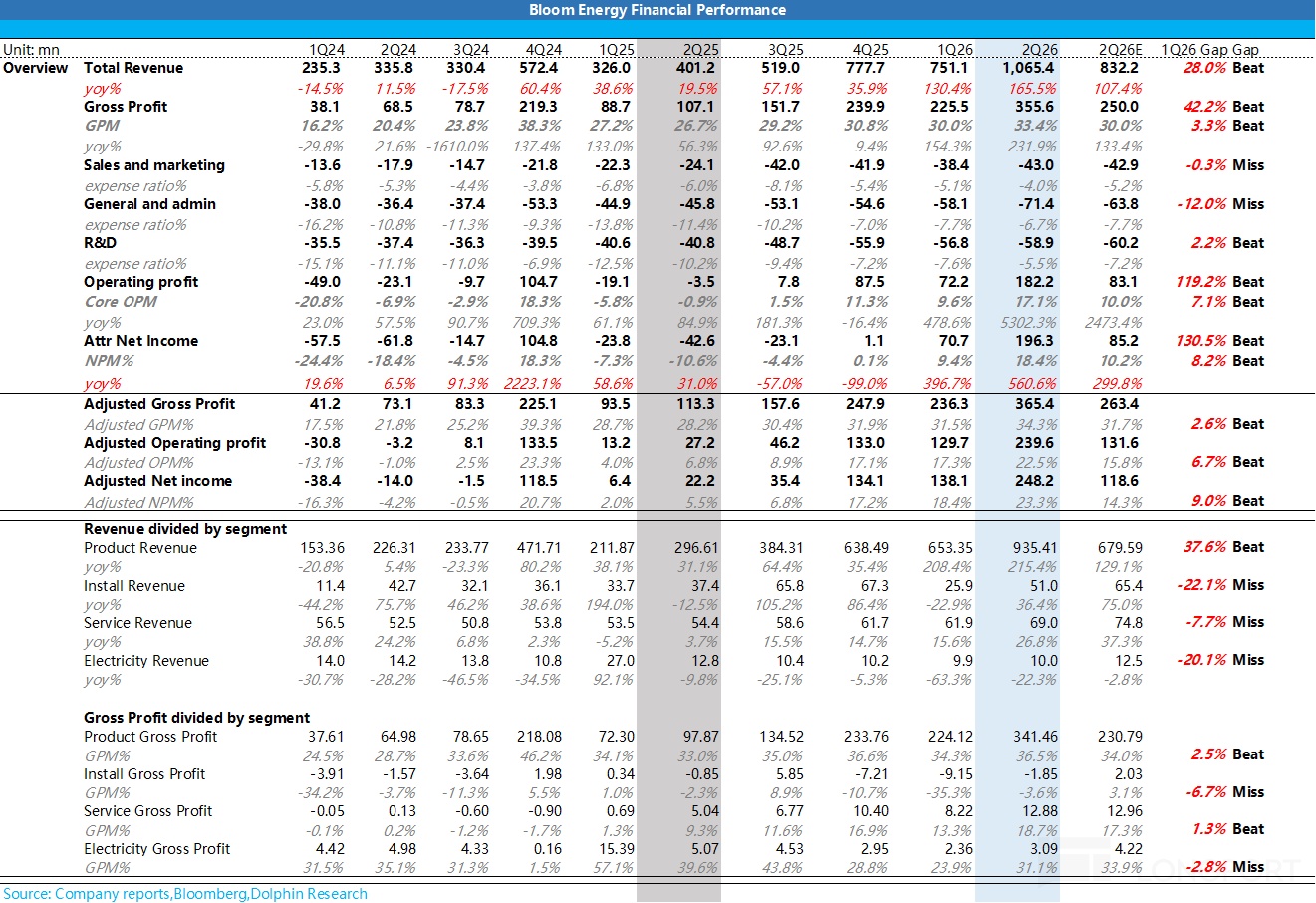Click the 'Bloom Energy Financial Performance' title
Image resolution: width=1316 pixels, height=903 pixels.
(658, 10)
